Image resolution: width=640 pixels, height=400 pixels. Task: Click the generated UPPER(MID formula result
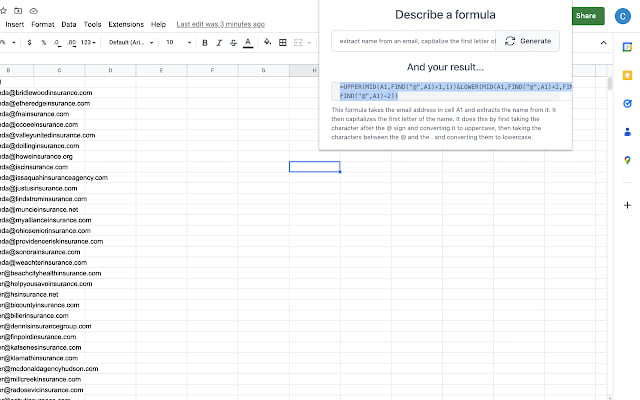pyautogui.click(x=451, y=91)
